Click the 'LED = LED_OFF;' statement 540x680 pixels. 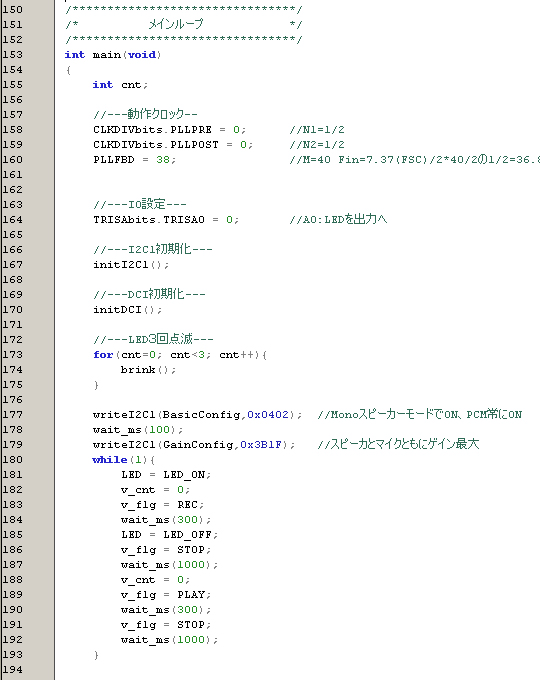point(170,535)
